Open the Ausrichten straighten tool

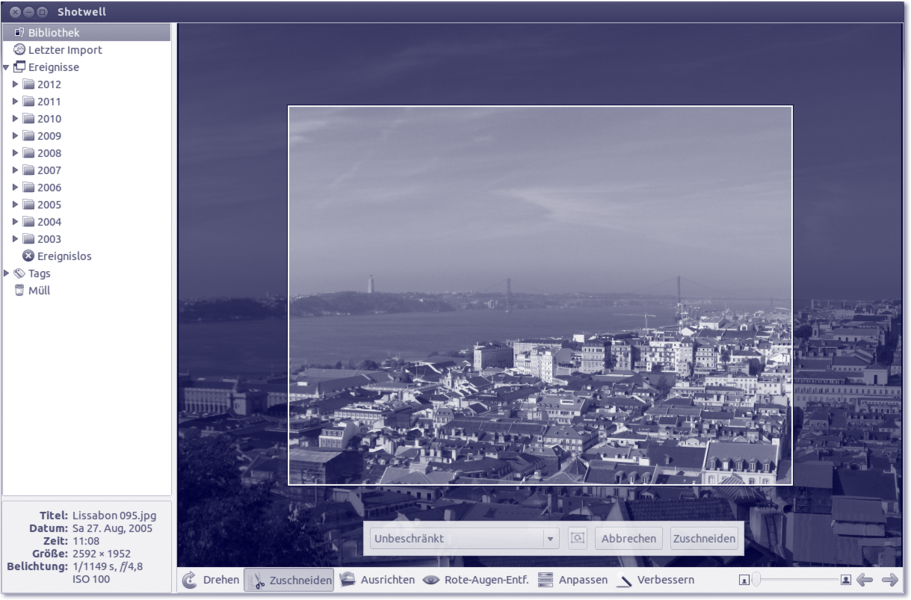click(376, 580)
